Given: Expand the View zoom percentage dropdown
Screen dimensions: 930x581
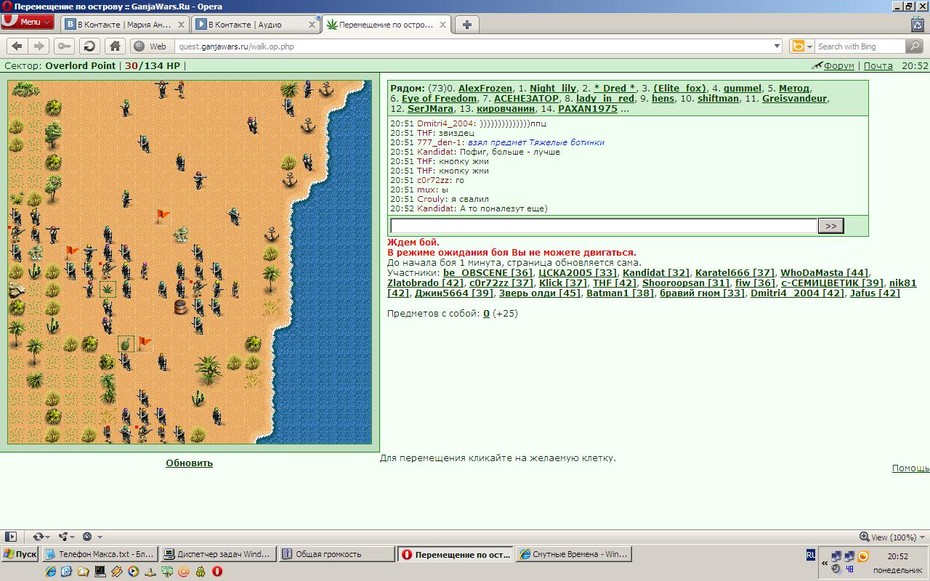Looking at the screenshot, I should tap(892, 537).
